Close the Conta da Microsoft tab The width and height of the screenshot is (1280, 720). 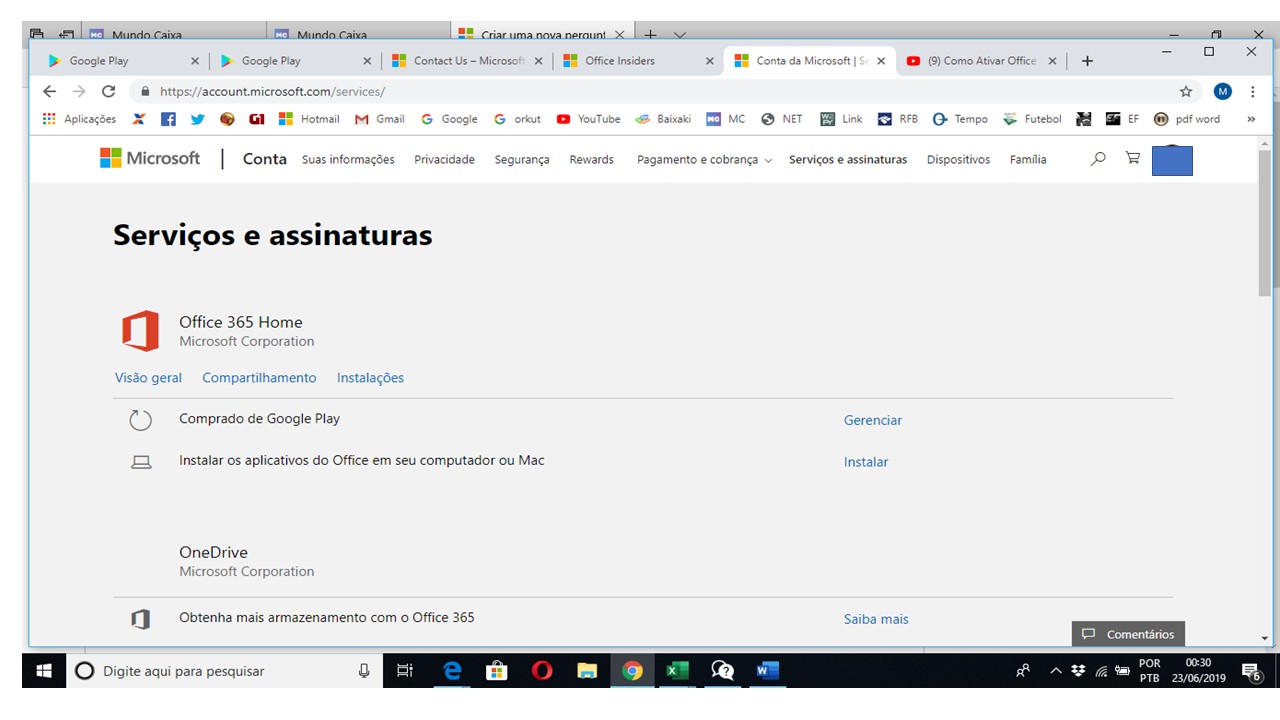881,61
